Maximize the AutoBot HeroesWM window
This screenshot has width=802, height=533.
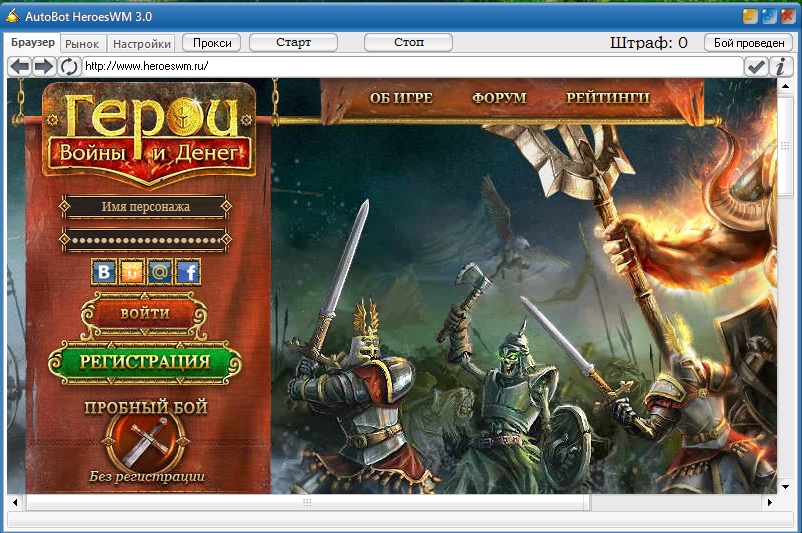769,16
